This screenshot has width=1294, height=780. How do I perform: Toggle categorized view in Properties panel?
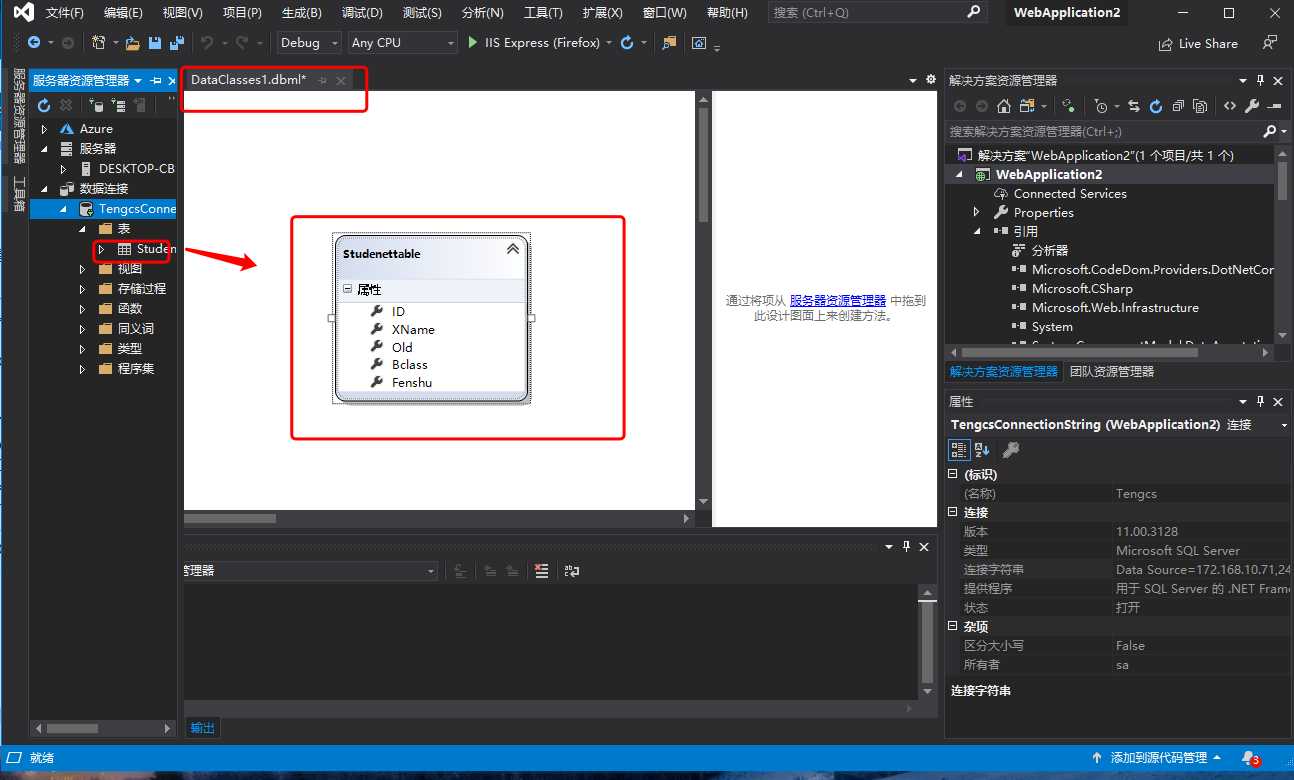pyautogui.click(x=958, y=450)
